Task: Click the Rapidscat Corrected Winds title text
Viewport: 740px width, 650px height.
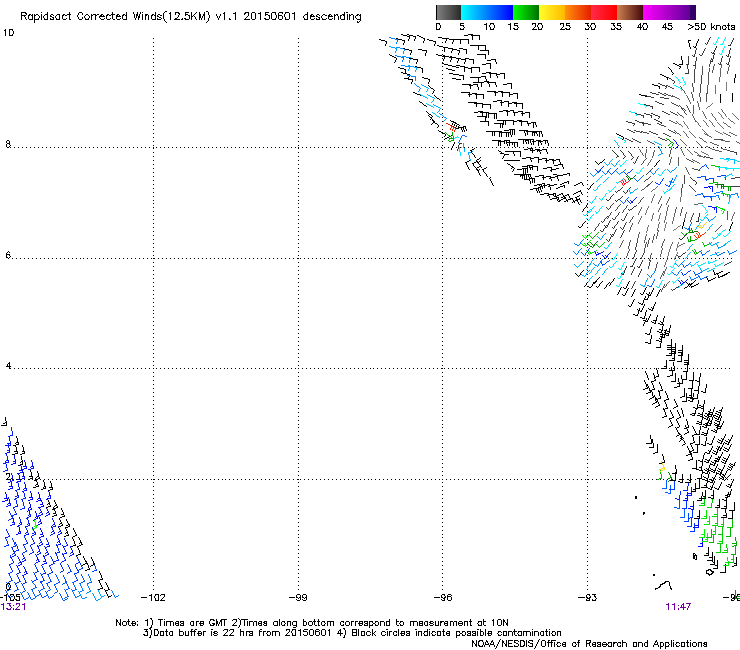Action: [x=191, y=16]
